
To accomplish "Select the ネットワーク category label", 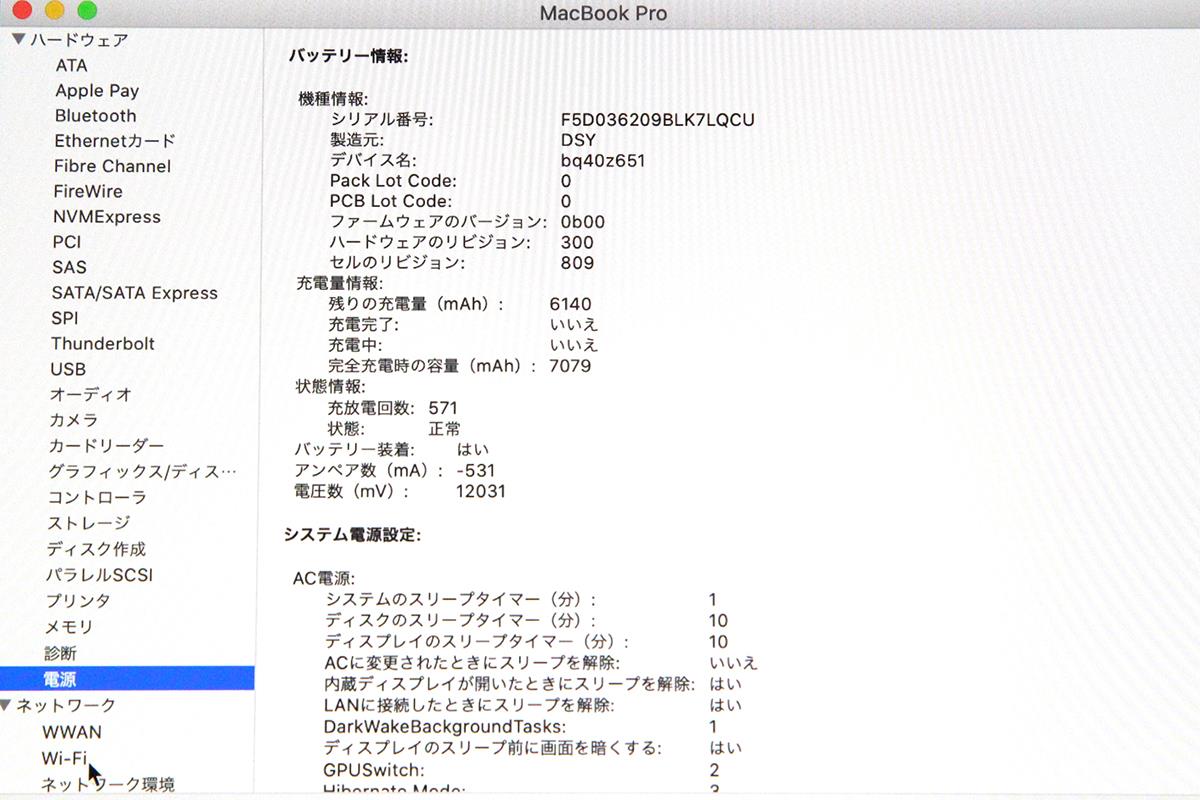I will 66,705.
